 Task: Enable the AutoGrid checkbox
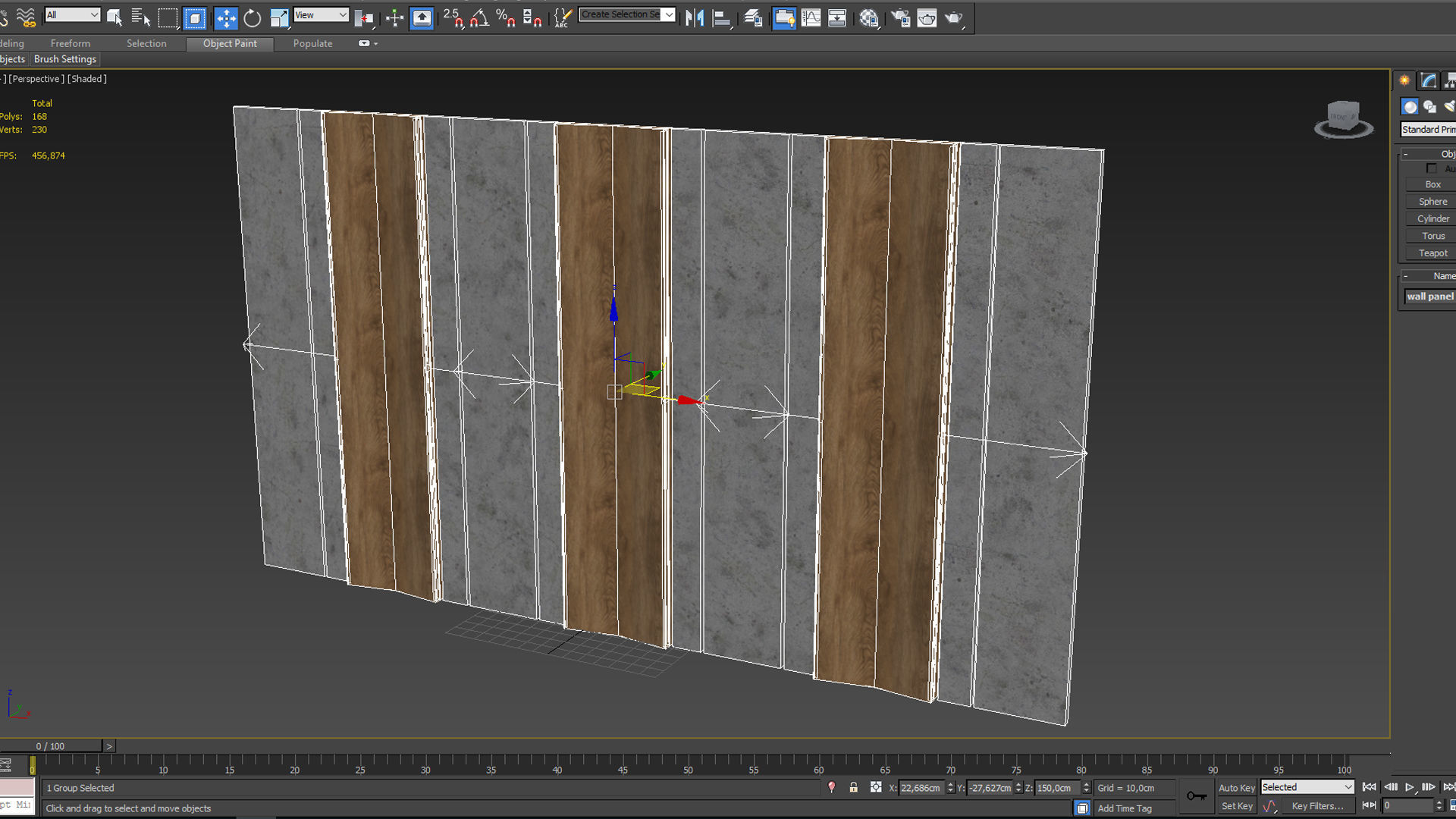pos(1432,168)
